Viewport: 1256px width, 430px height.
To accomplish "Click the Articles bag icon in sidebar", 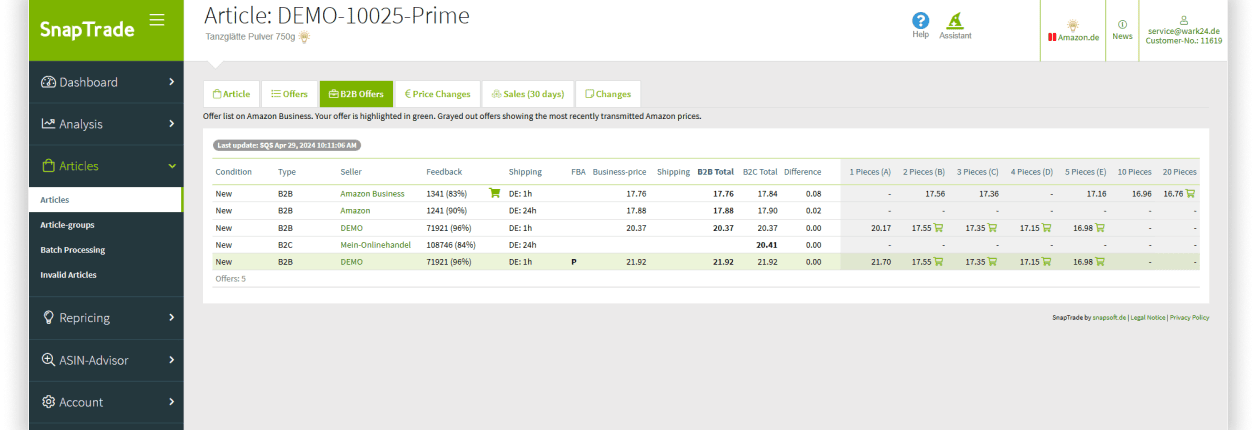I will click(x=48, y=166).
